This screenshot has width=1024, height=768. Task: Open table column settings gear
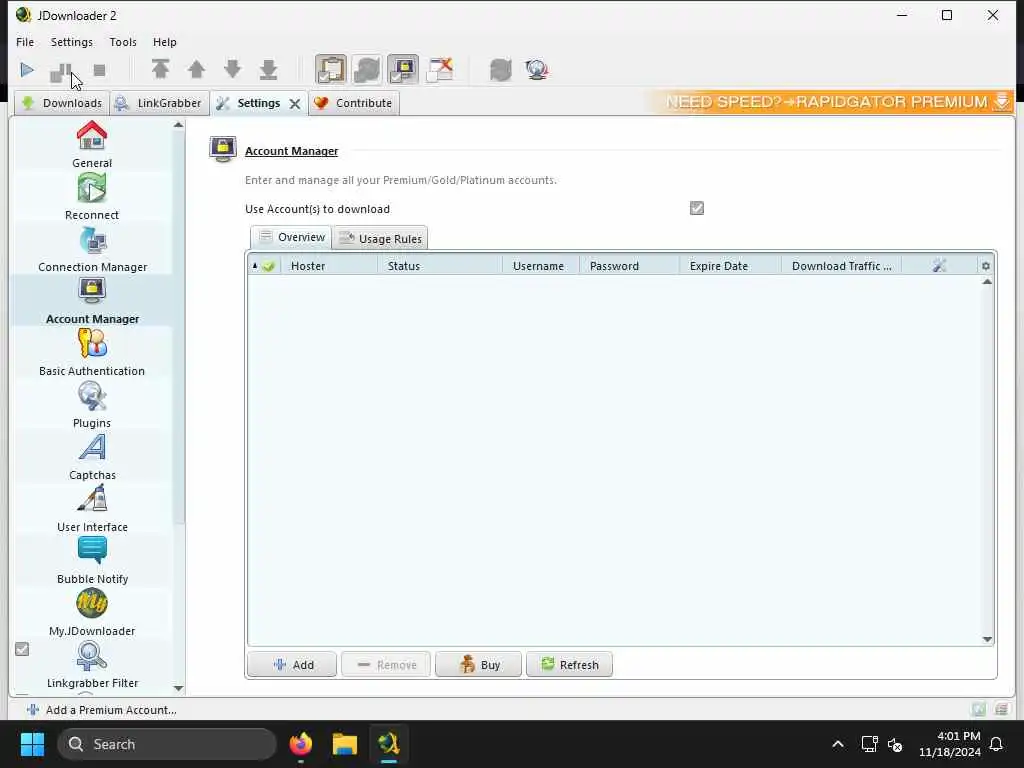[x=985, y=266]
